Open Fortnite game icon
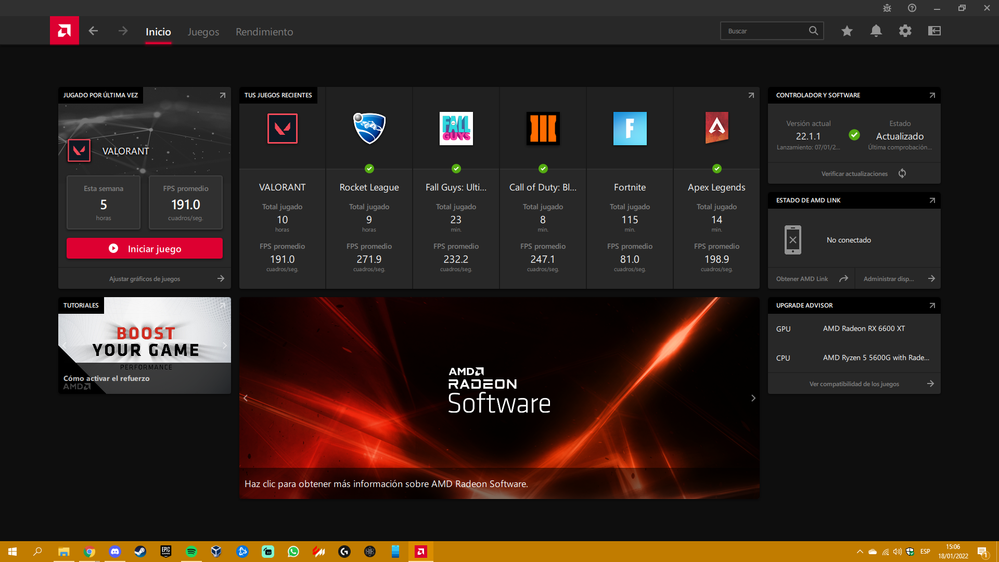 click(629, 129)
